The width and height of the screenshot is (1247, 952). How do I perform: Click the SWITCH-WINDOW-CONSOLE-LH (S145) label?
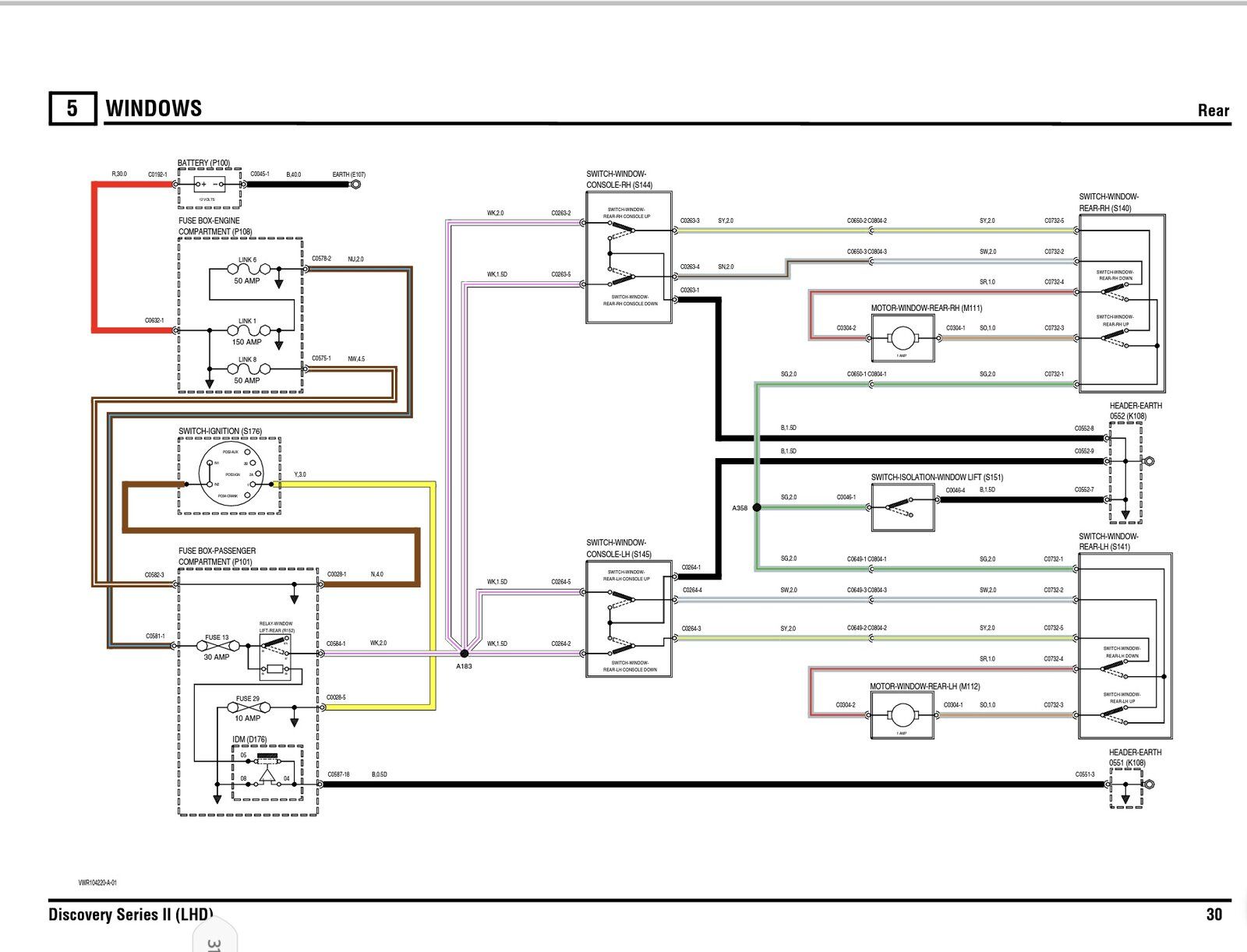point(619,548)
